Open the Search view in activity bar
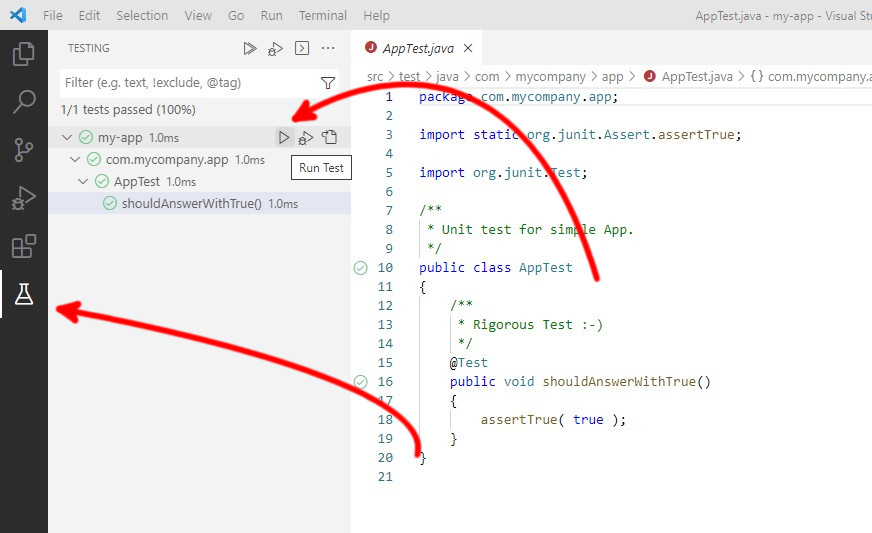 (23, 102)
